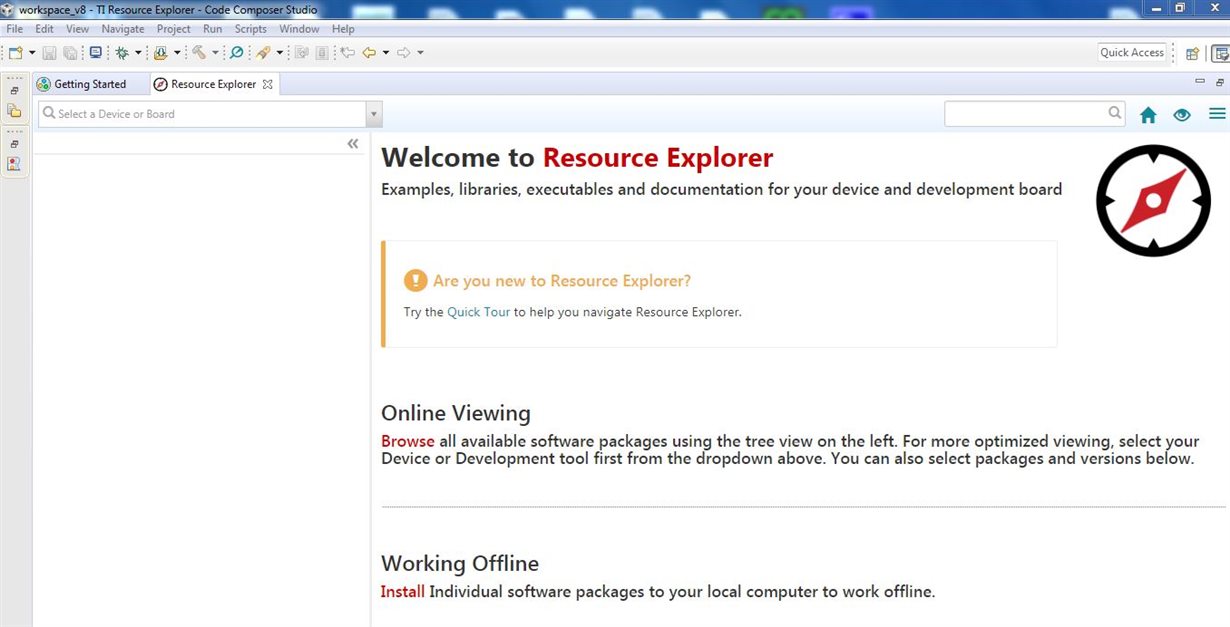Viewport: 1230px width, 627px height.
Task: Click the next annotation toolbar icon
Action: 320,53
